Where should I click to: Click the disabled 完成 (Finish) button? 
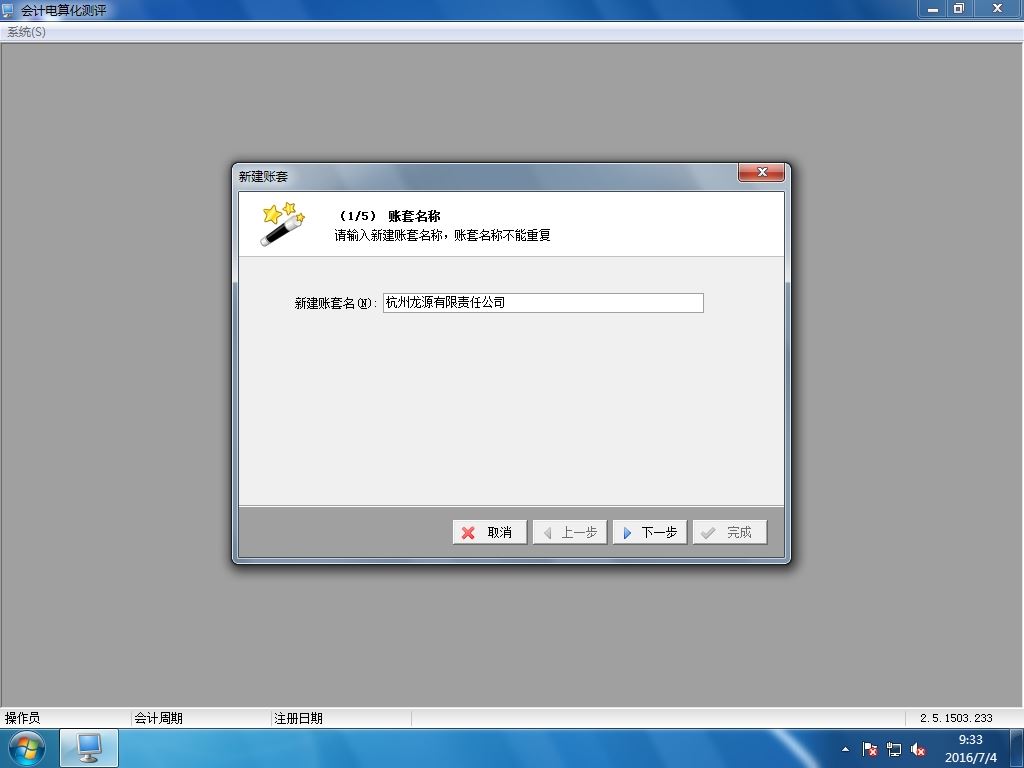(729, 532)
